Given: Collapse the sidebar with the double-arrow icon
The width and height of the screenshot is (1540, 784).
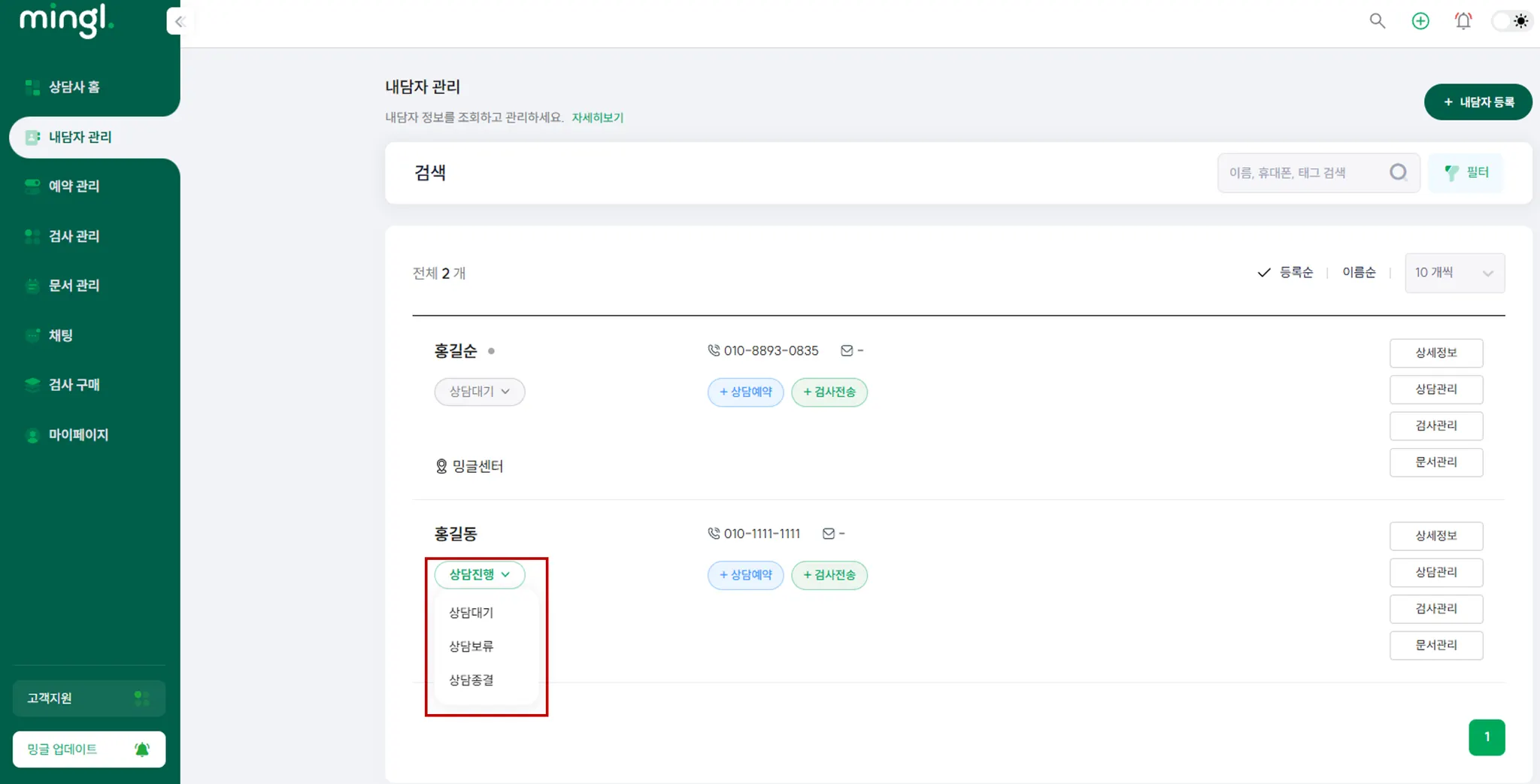Looking at the screenshot, I should 179,22.
